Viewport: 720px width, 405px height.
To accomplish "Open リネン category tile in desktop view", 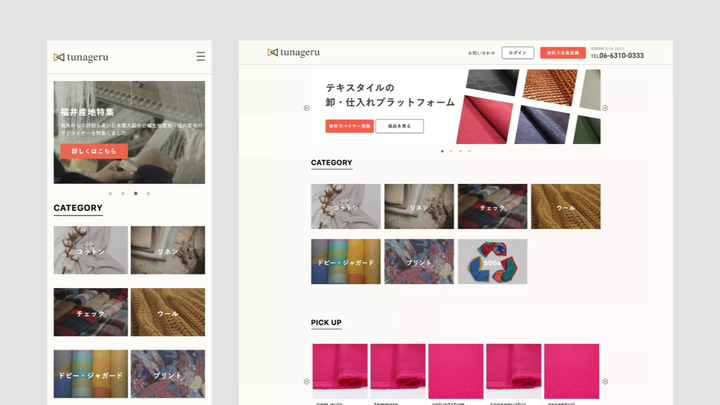I will (x=419, y=207).
